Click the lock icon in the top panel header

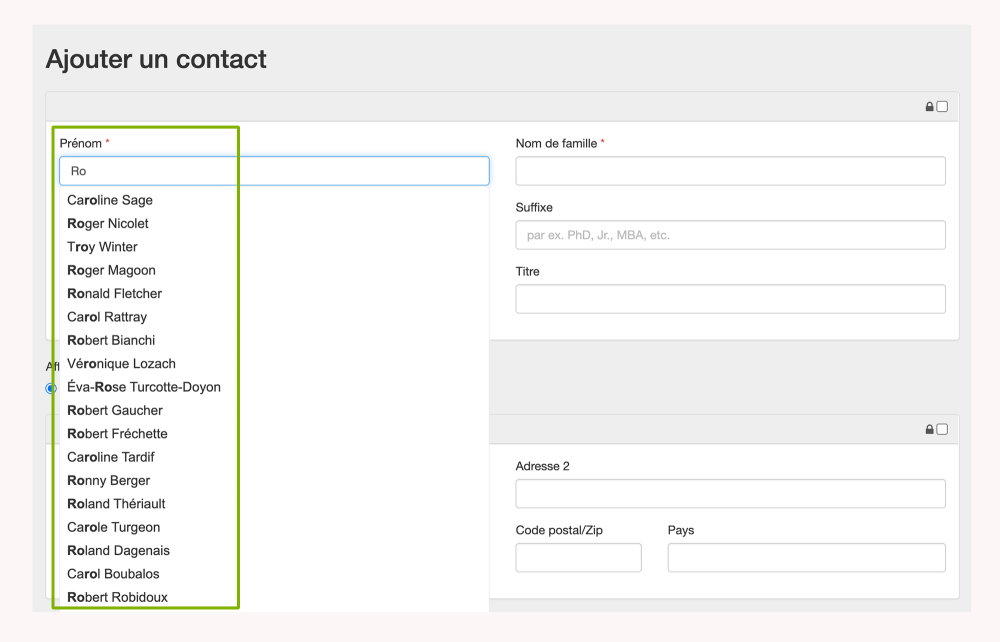(930, 107)
